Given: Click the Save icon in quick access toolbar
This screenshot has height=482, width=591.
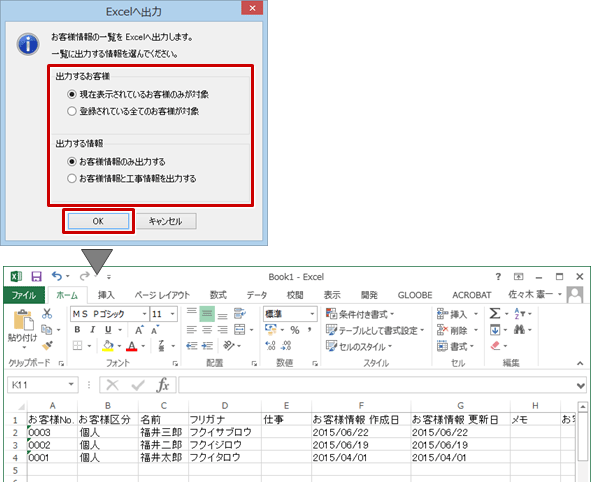Looking at the screenshot, I should [36, 277].
